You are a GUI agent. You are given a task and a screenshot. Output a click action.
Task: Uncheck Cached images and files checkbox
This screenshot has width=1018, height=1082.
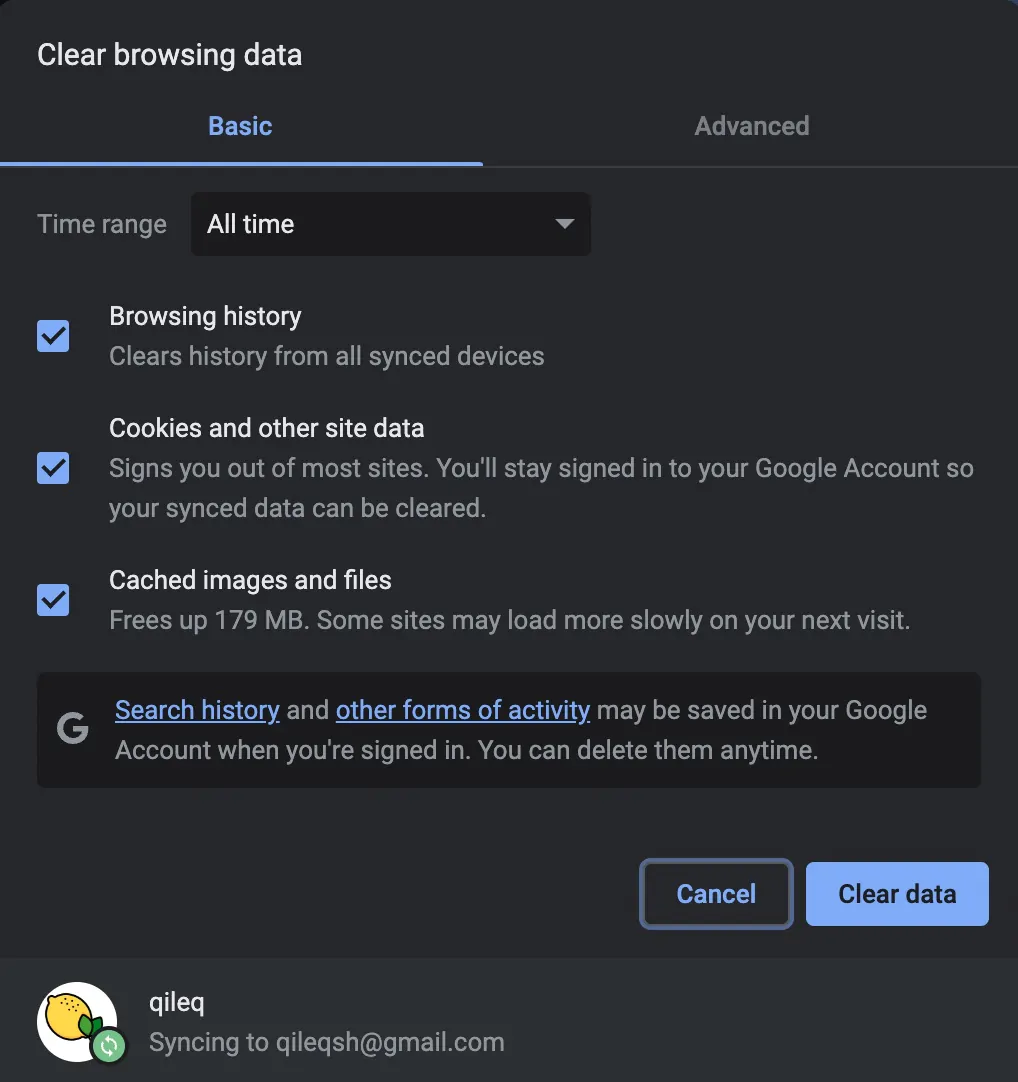click(x=53, y=600)
